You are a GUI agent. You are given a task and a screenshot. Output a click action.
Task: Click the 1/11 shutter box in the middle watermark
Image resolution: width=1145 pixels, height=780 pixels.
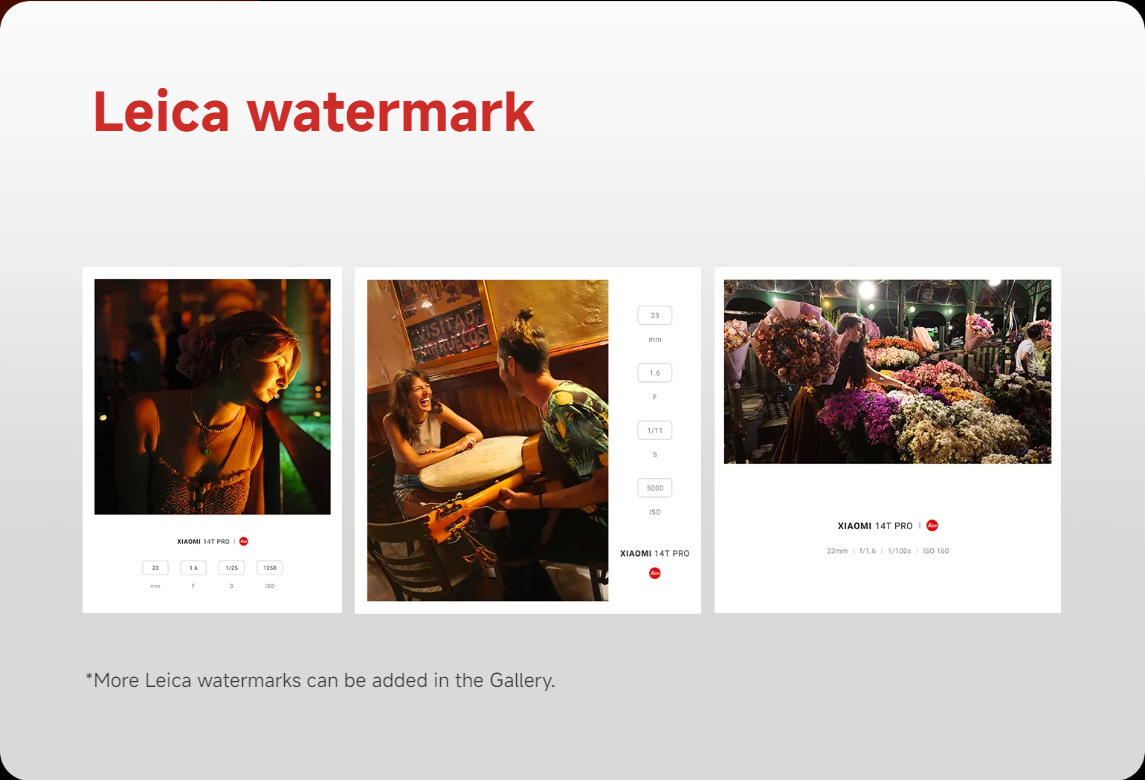[655, 430]
